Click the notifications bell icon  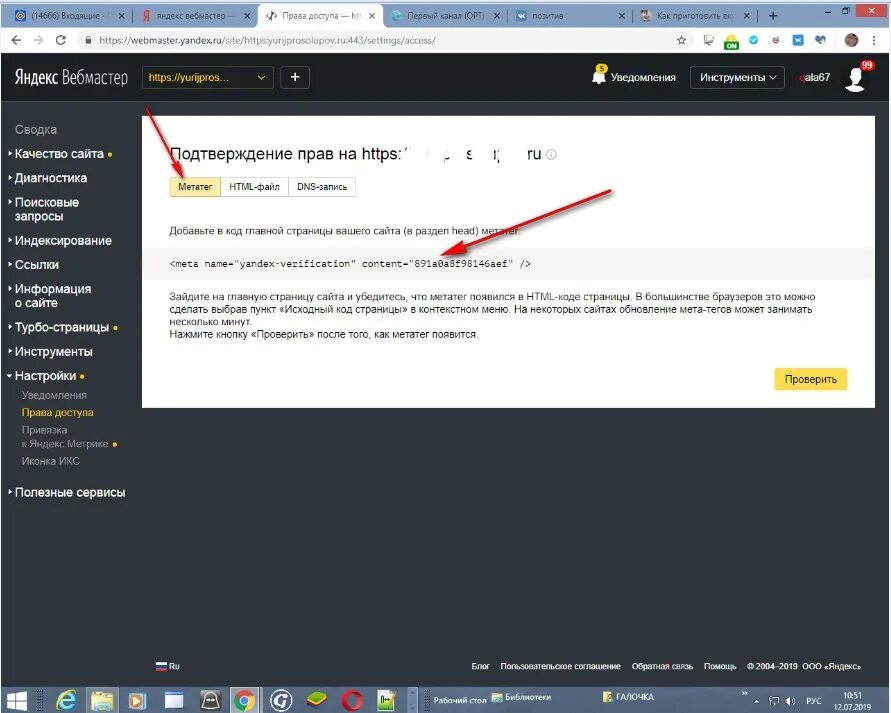click(599, 76)
